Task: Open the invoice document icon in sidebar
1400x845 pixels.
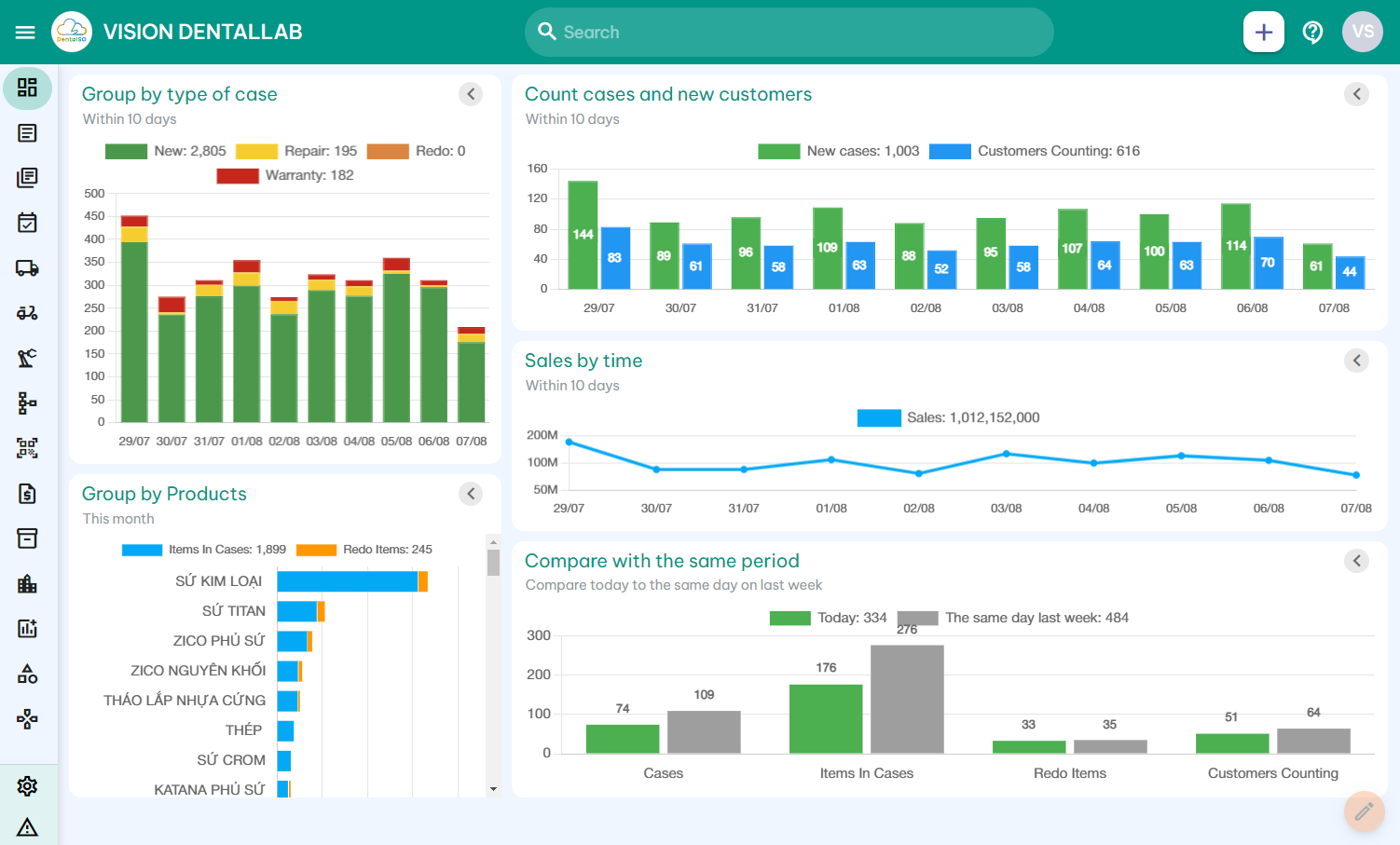Action: point(27,493)
